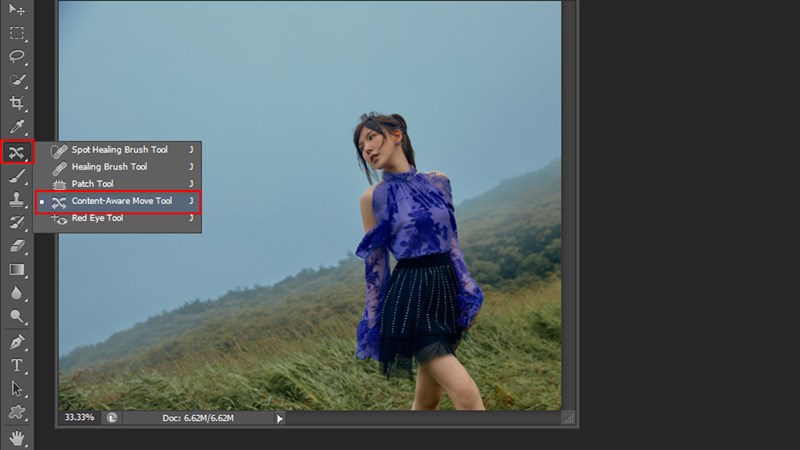This screenshot has width=800, height=450.
Task: Select the Brush tool
Action: coord(17,176)
